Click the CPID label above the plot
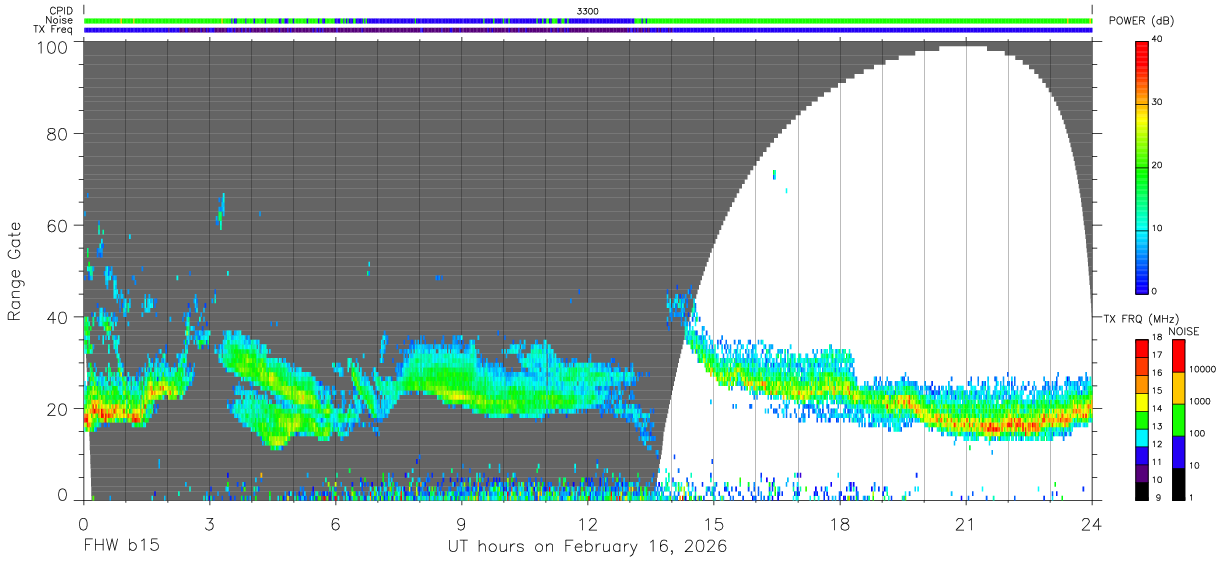This screenshot has width=1228, height=567. click(x=61, y=11)
